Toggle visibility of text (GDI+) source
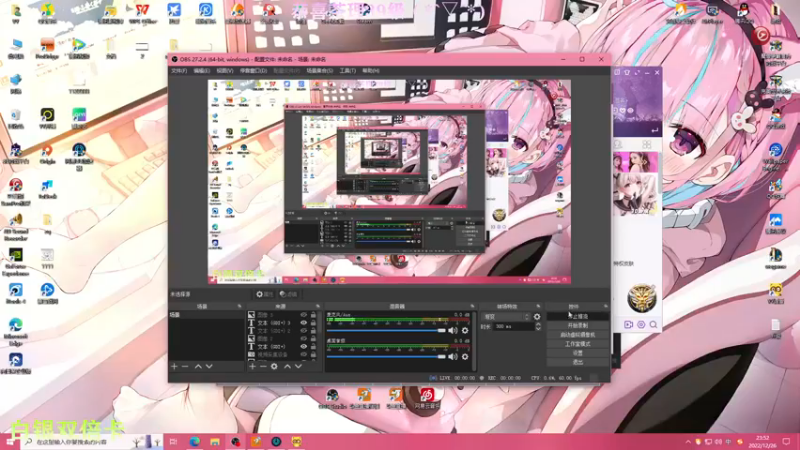The width and height of the screenshot is (800, 450). pyautogui.click(x=304, y=346)
